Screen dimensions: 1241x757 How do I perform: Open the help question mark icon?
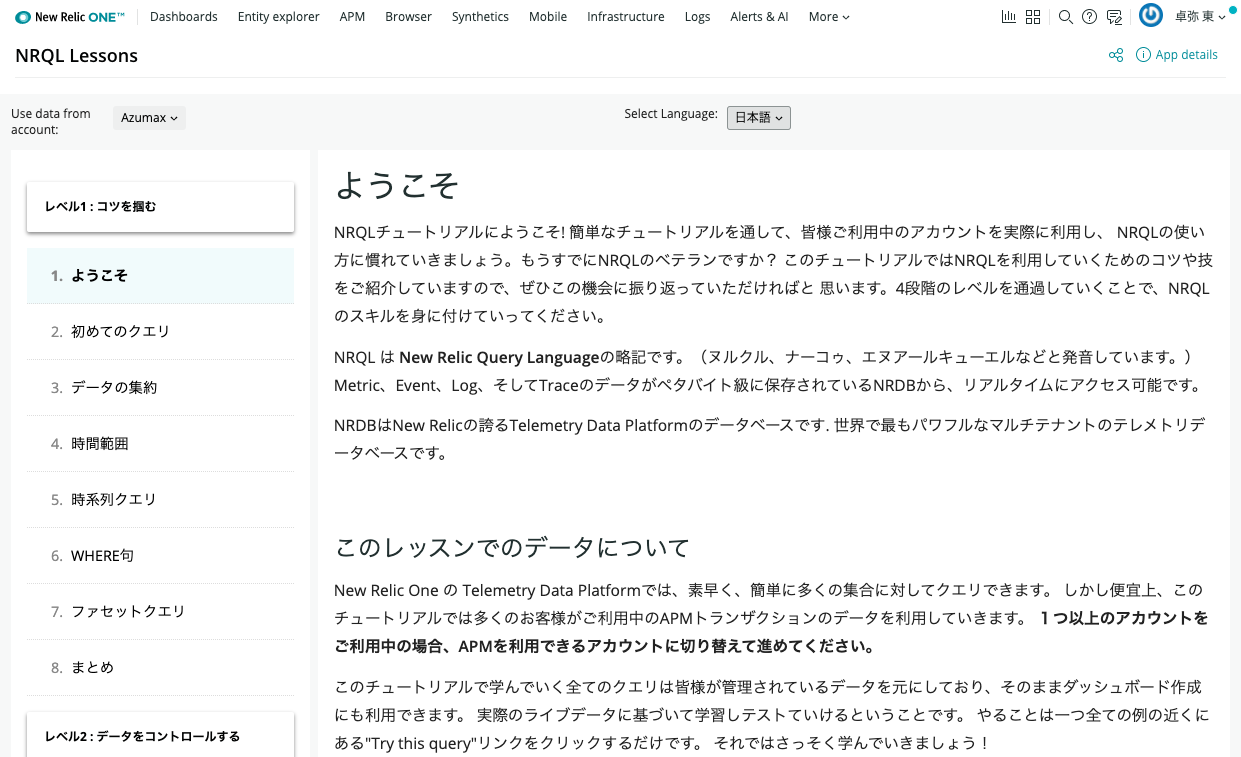(1089, 17)
